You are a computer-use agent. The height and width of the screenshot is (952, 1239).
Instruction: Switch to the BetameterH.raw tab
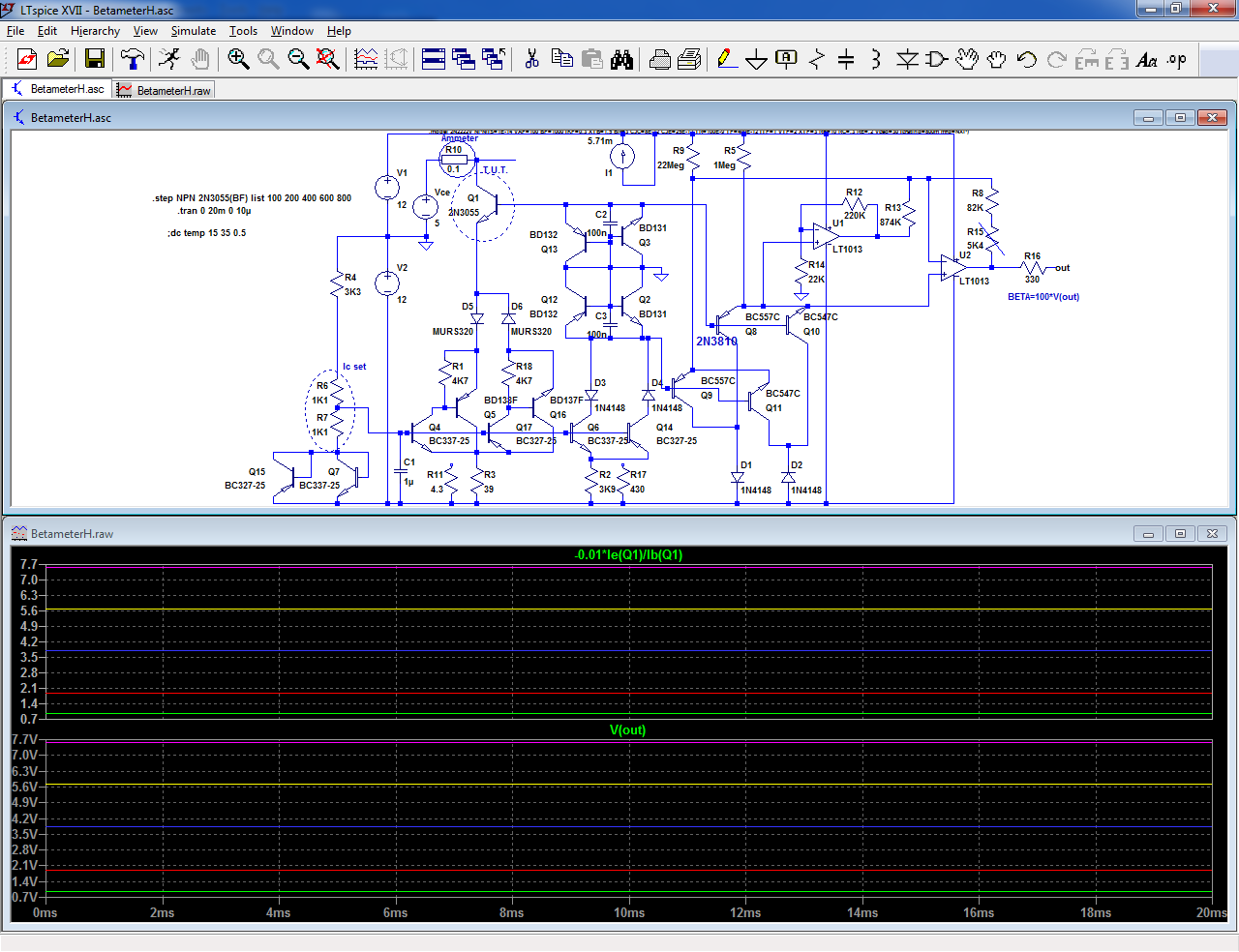[x=164, y=90]
